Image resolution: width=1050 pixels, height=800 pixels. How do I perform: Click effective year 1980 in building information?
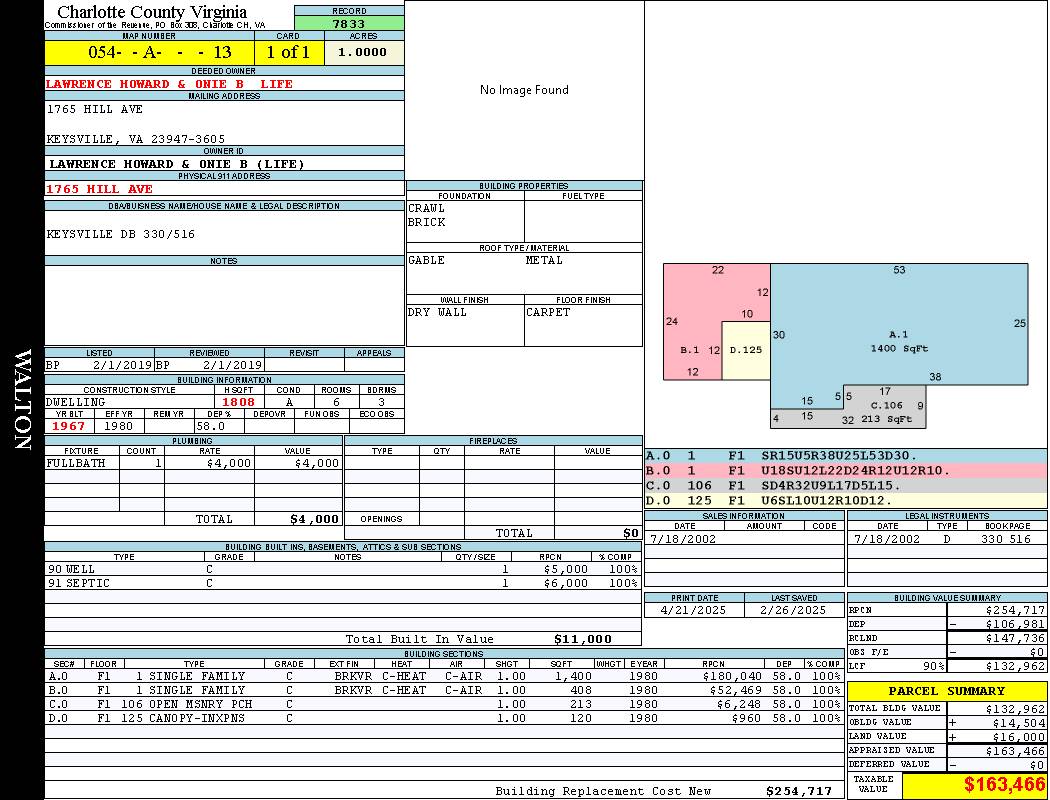click(x=119, y=426)
